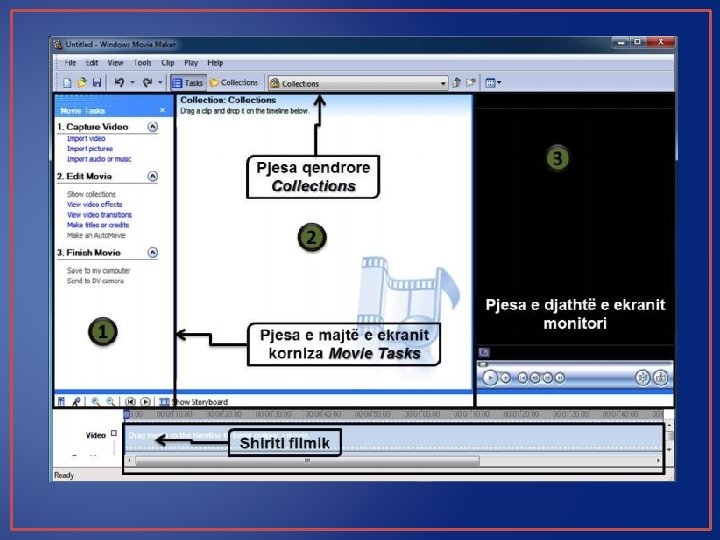The image size is (720, 540).
Task: Click the timeline ruler at 00:01:00.00
Action: pos(422,414)
